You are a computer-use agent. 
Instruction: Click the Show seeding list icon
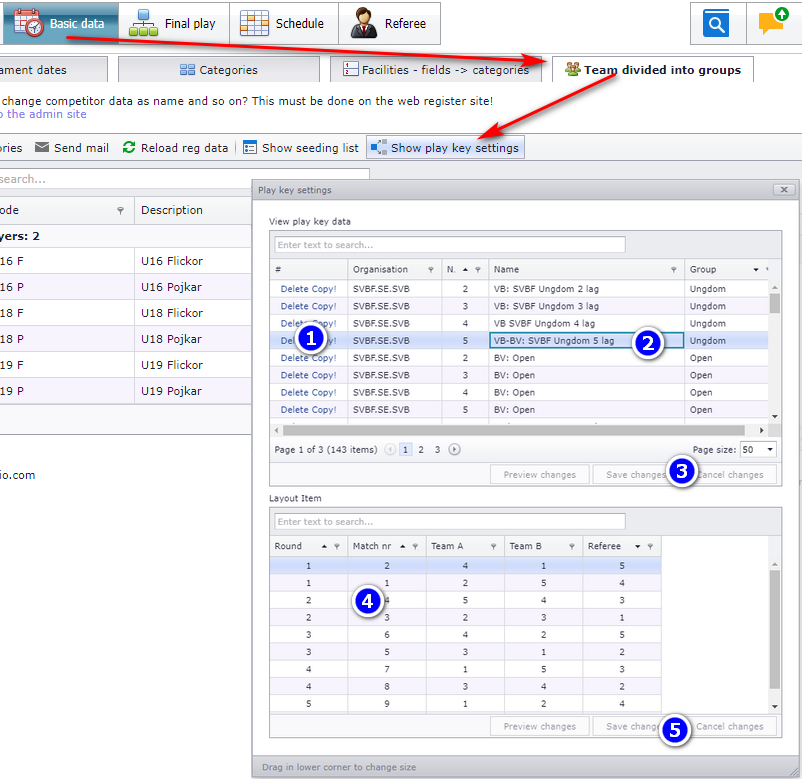(250, 148)
